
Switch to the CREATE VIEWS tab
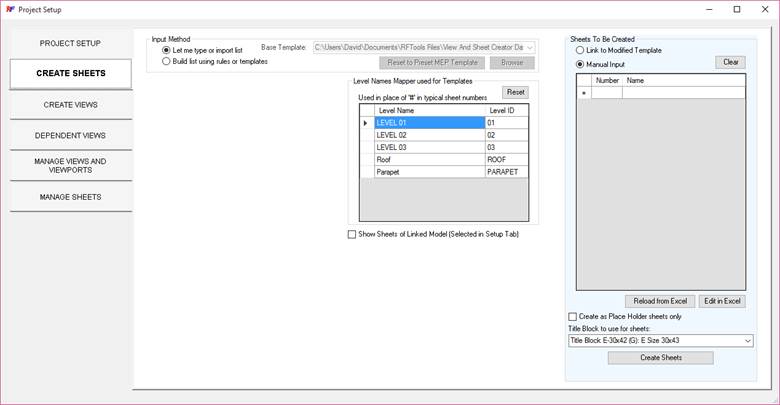coord(70,105)
